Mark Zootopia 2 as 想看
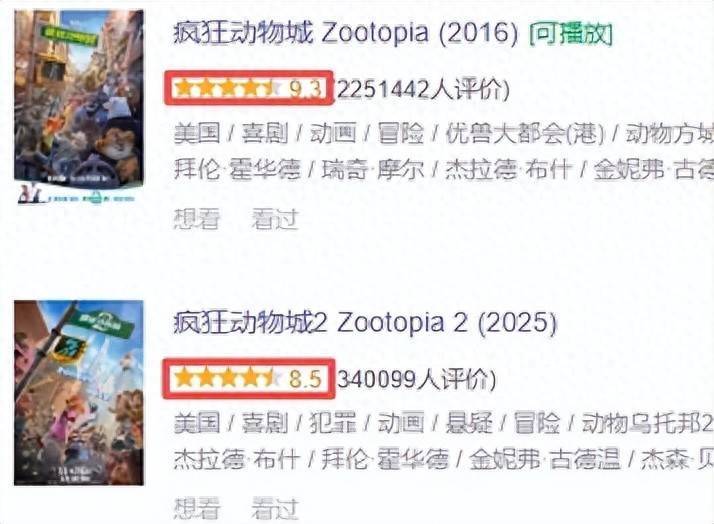 point(197,508)
